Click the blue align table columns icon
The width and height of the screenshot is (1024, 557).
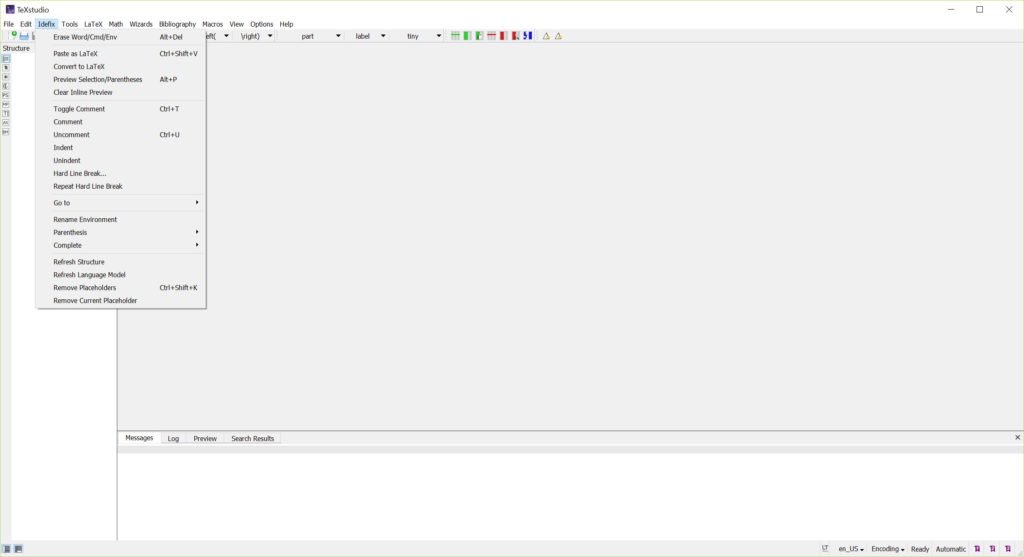pos(528,36)
